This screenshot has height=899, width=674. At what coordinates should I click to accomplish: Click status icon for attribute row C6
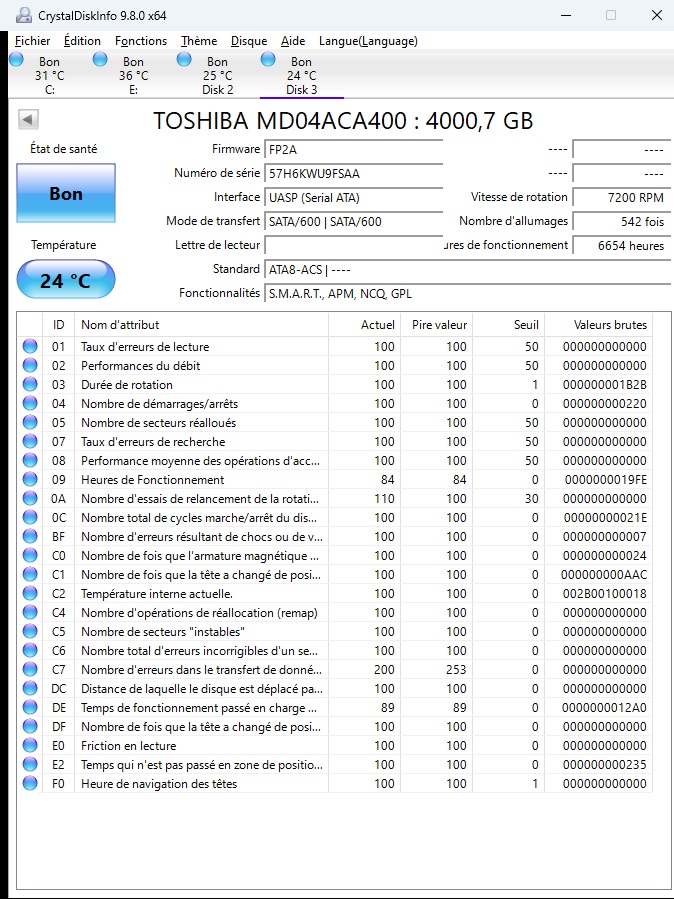click(30, 650)
